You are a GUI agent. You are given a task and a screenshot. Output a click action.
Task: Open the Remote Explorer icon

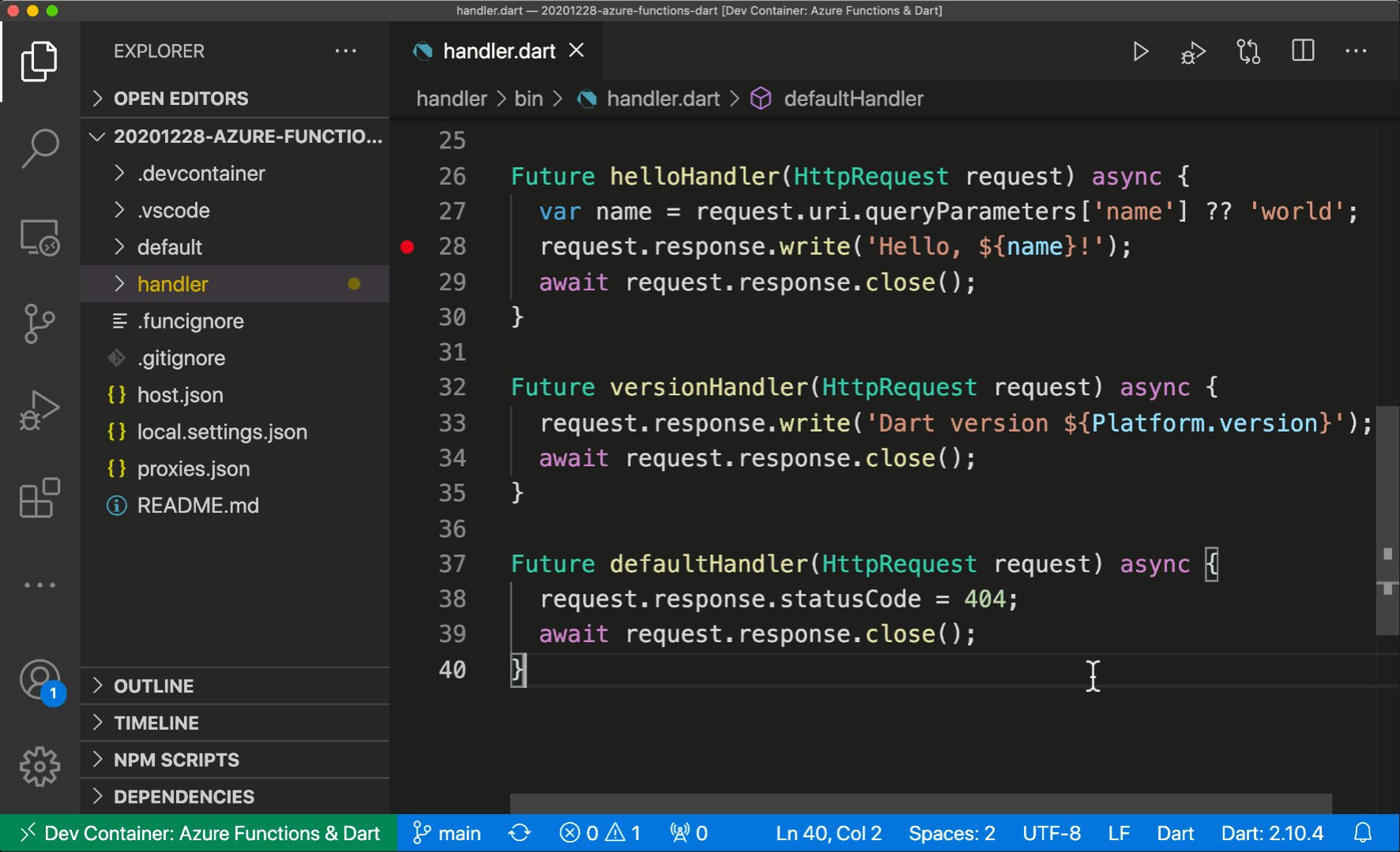[x=39, y=237]
